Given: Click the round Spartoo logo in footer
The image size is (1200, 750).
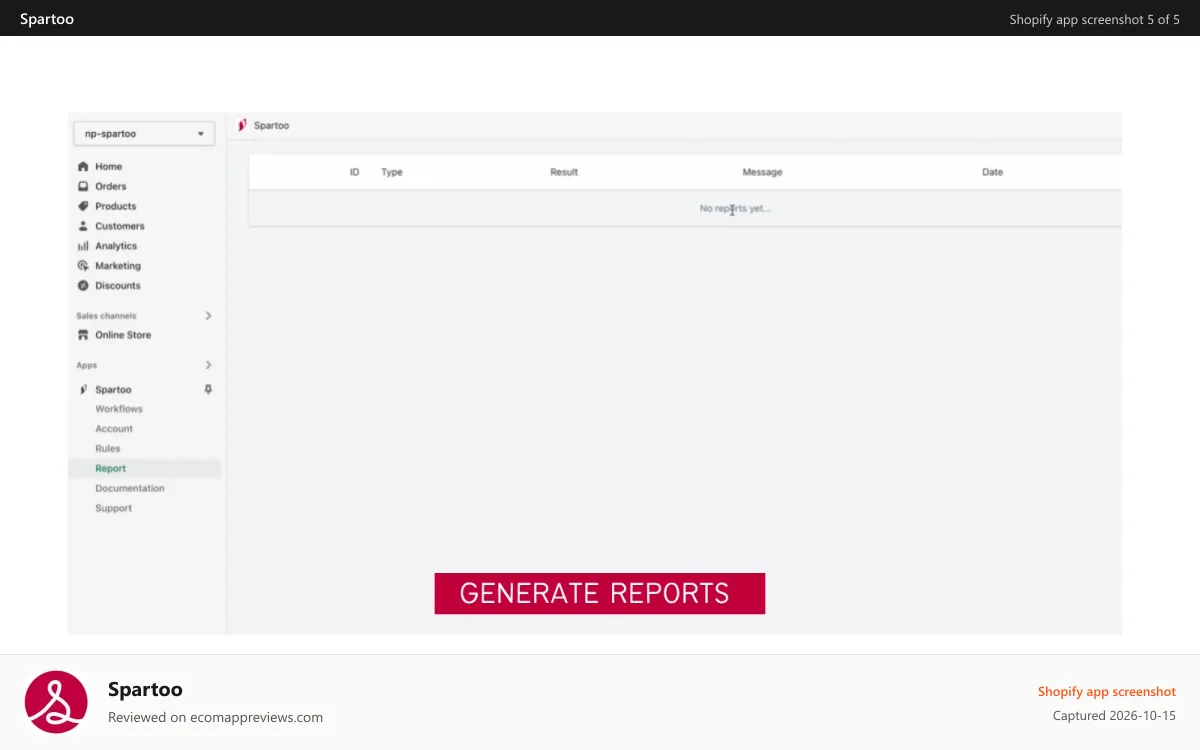Looking at the screenshot, I should tap(56, 702).
